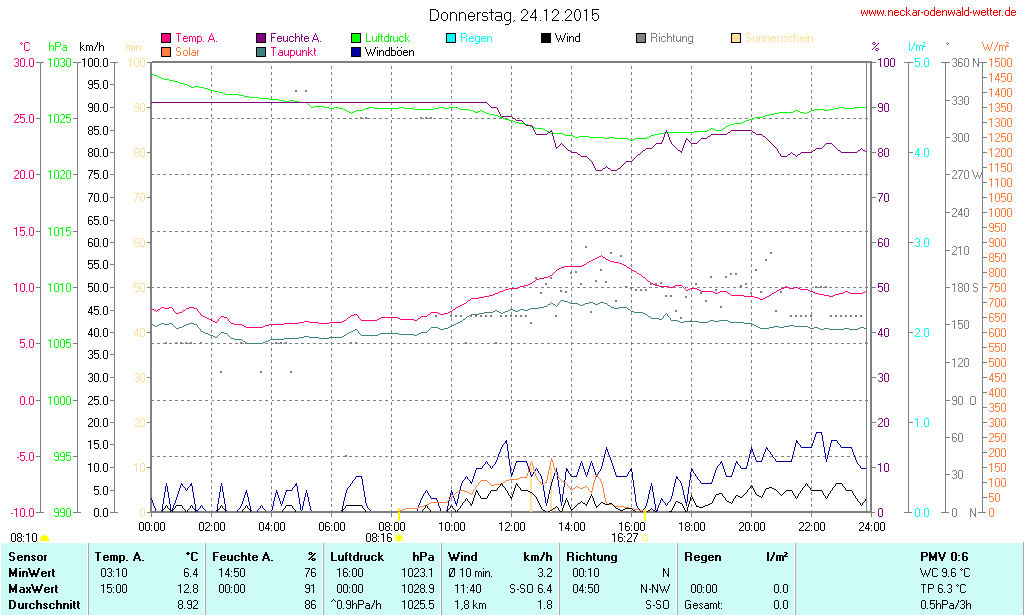Click the purple Feuchte A. legend square
Screen dimensions: 1024x615
click(261, 38)
